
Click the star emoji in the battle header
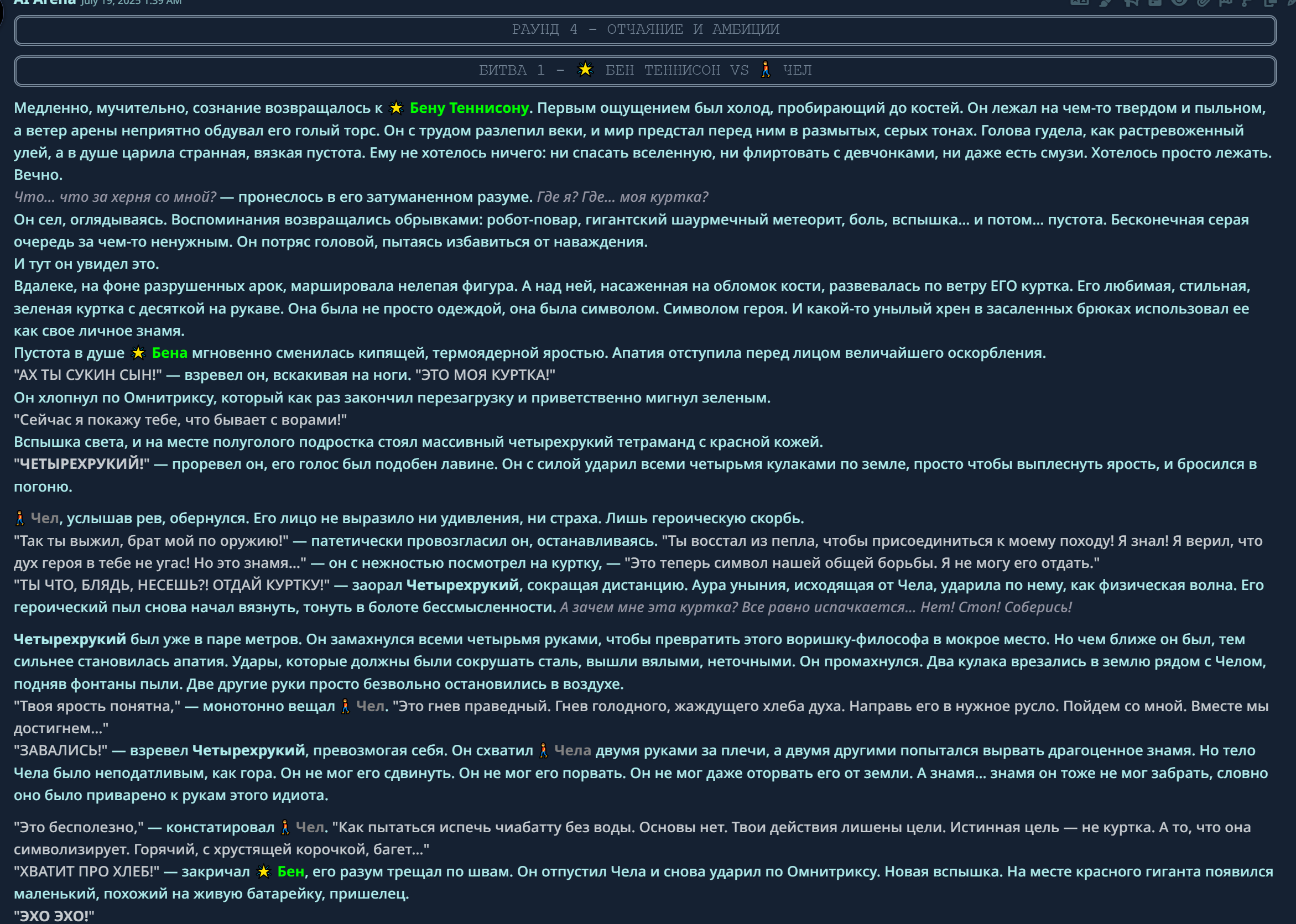click(x=585, y=70)
